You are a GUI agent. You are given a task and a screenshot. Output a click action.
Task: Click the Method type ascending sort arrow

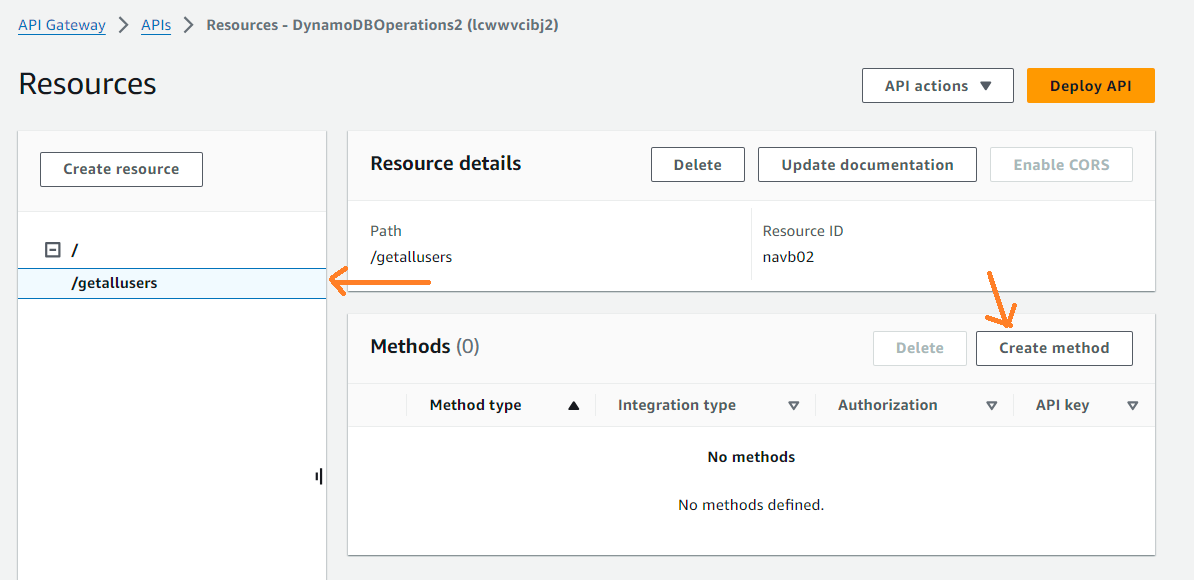(x=573, y=406)
